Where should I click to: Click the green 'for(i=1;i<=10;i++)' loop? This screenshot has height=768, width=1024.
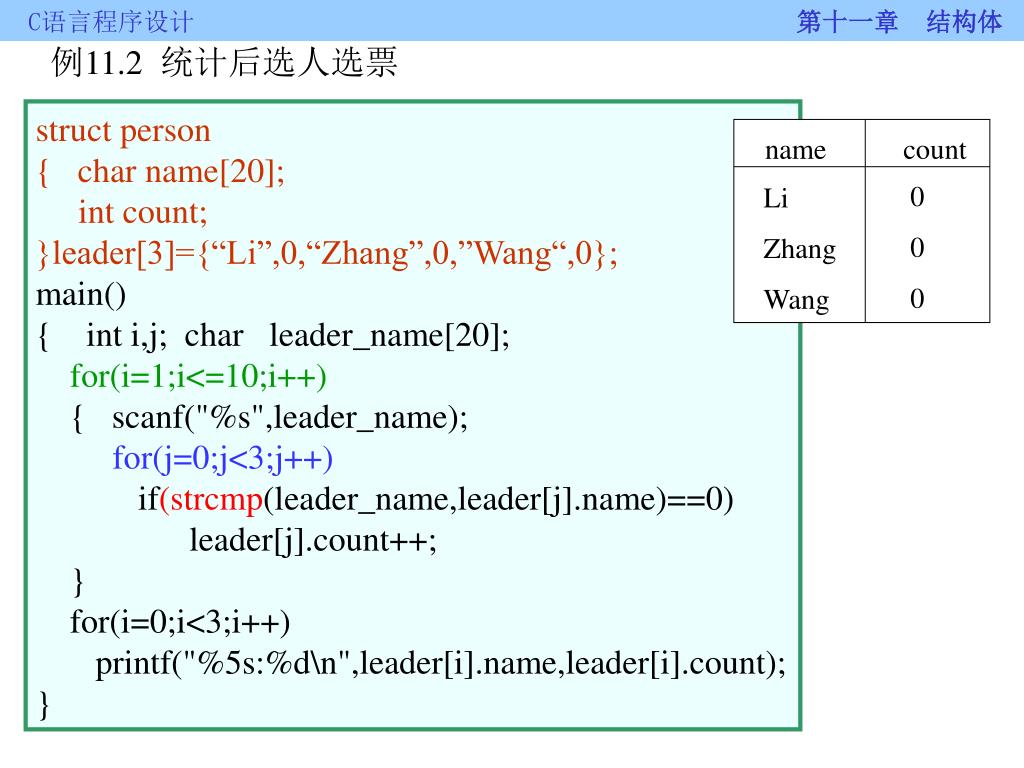pos(199,377)
